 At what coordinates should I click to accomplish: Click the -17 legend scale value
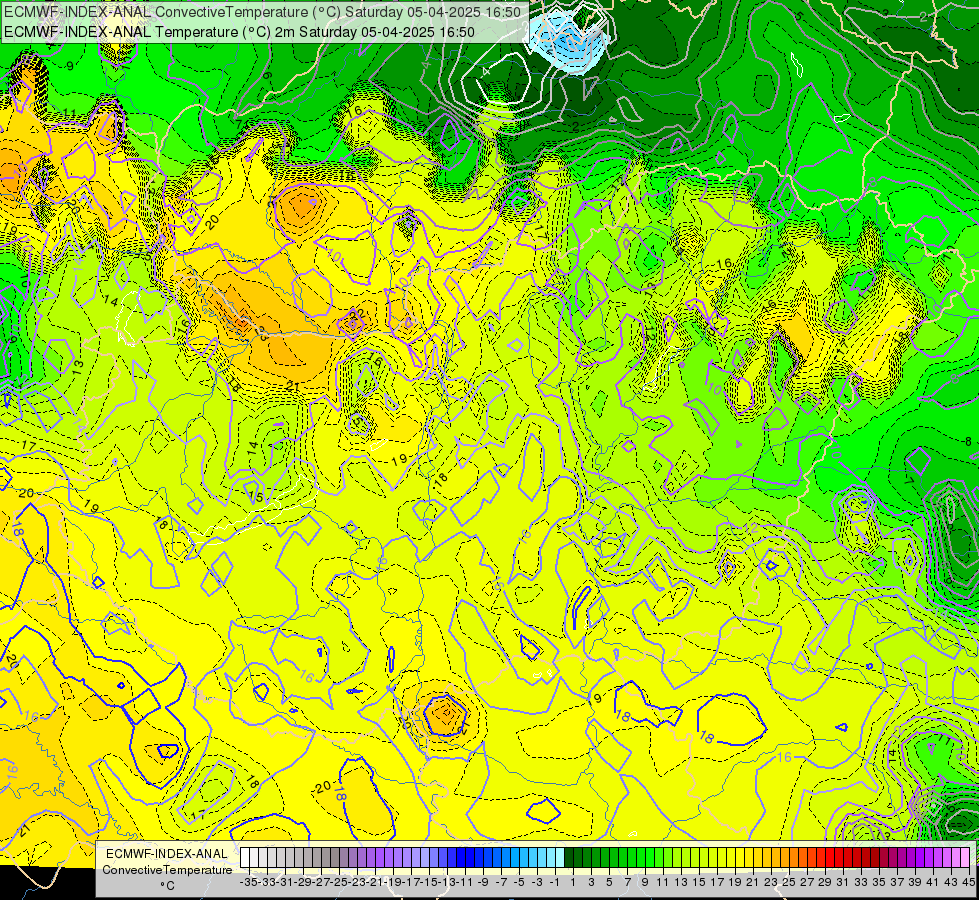pyautogui.click(x=411, y=882)
